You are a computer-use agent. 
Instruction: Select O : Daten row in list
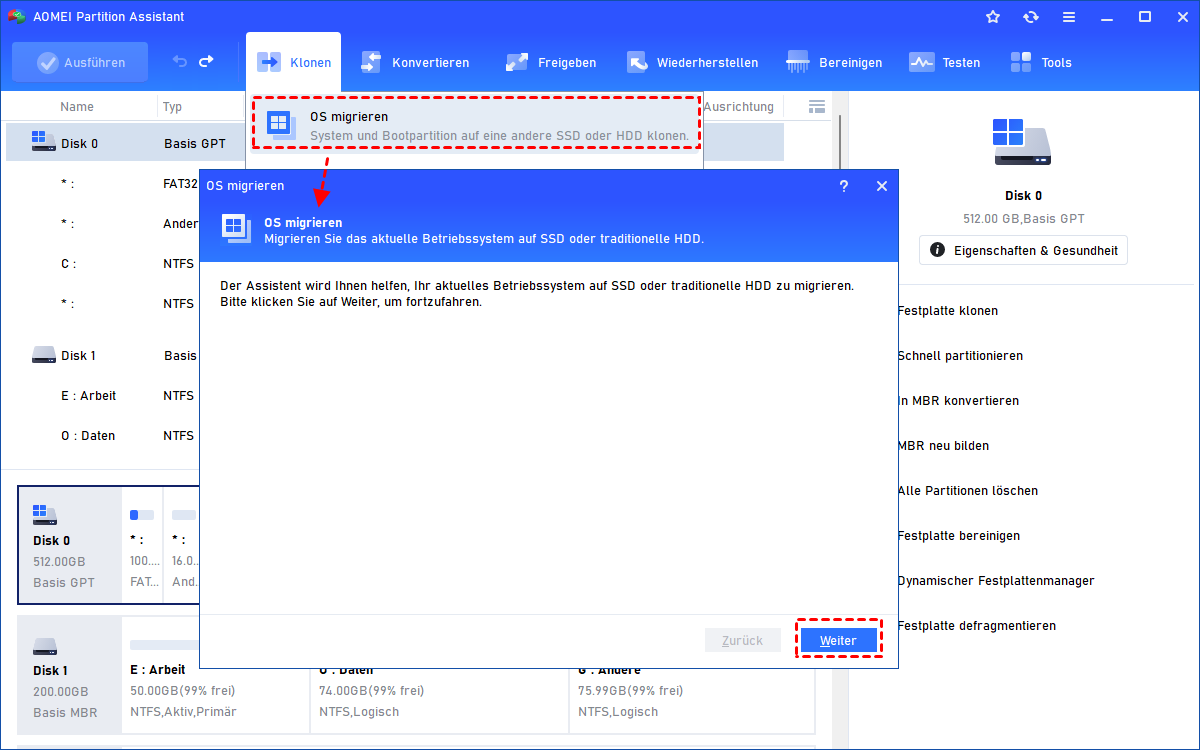point(104,435)
